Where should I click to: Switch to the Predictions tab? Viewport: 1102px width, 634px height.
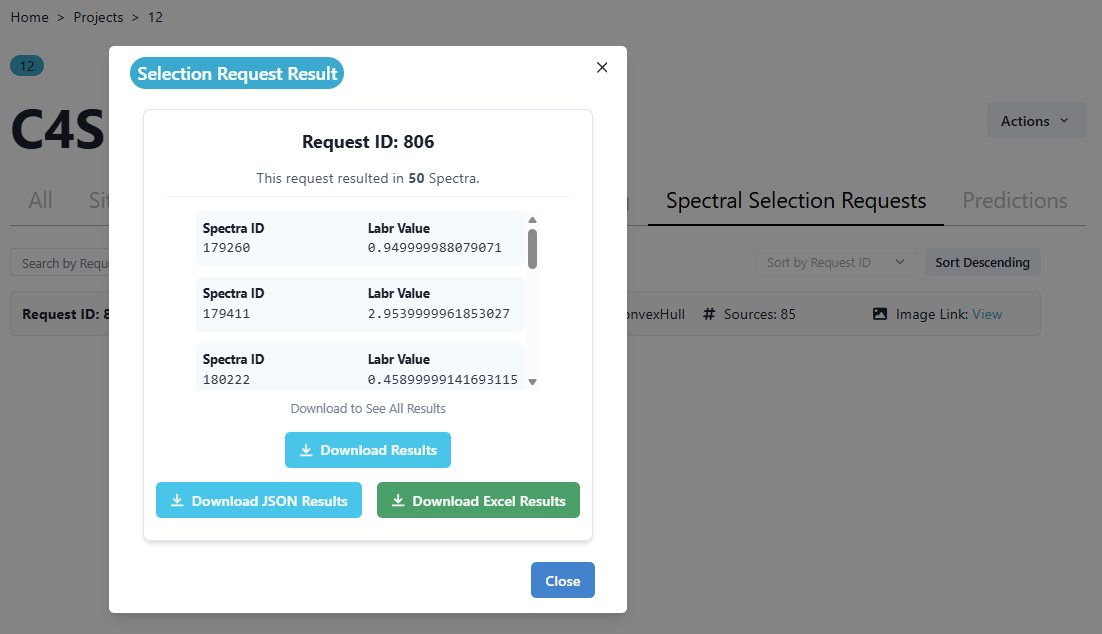pos(1014,201)
